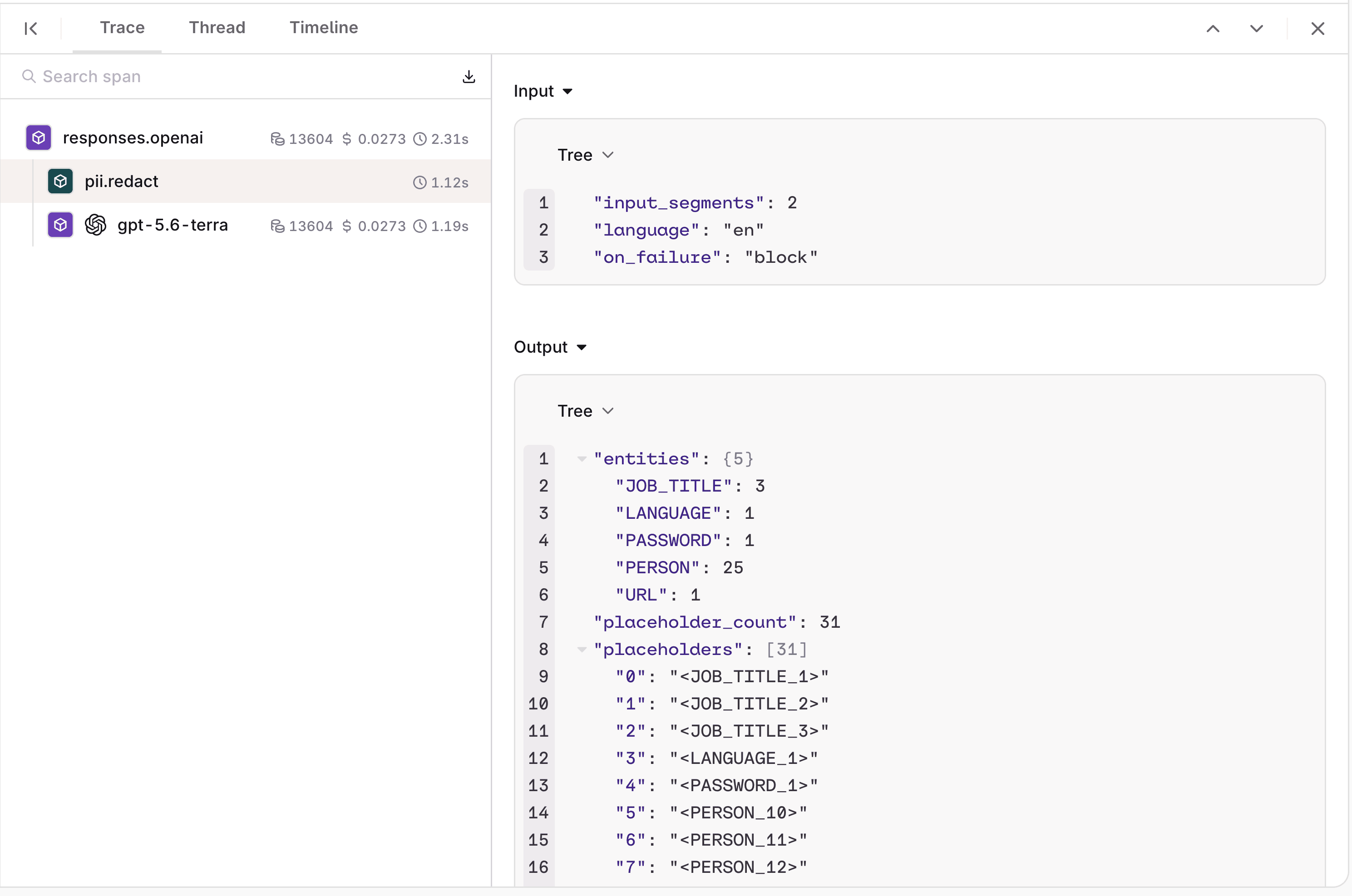Collapse the Input section
1352x896 pixels.
(x=543, y=91)
